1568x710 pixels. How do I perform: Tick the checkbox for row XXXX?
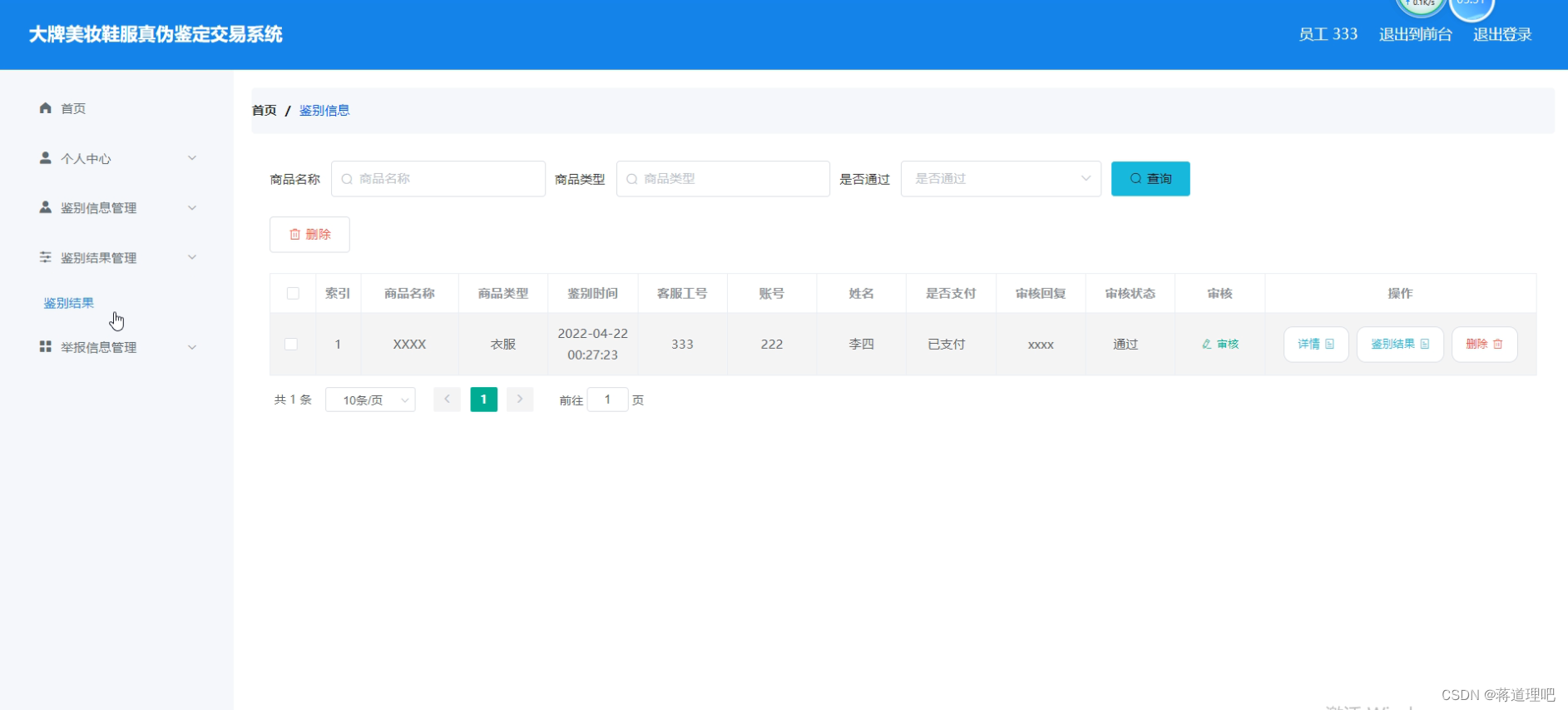point(291,344)
